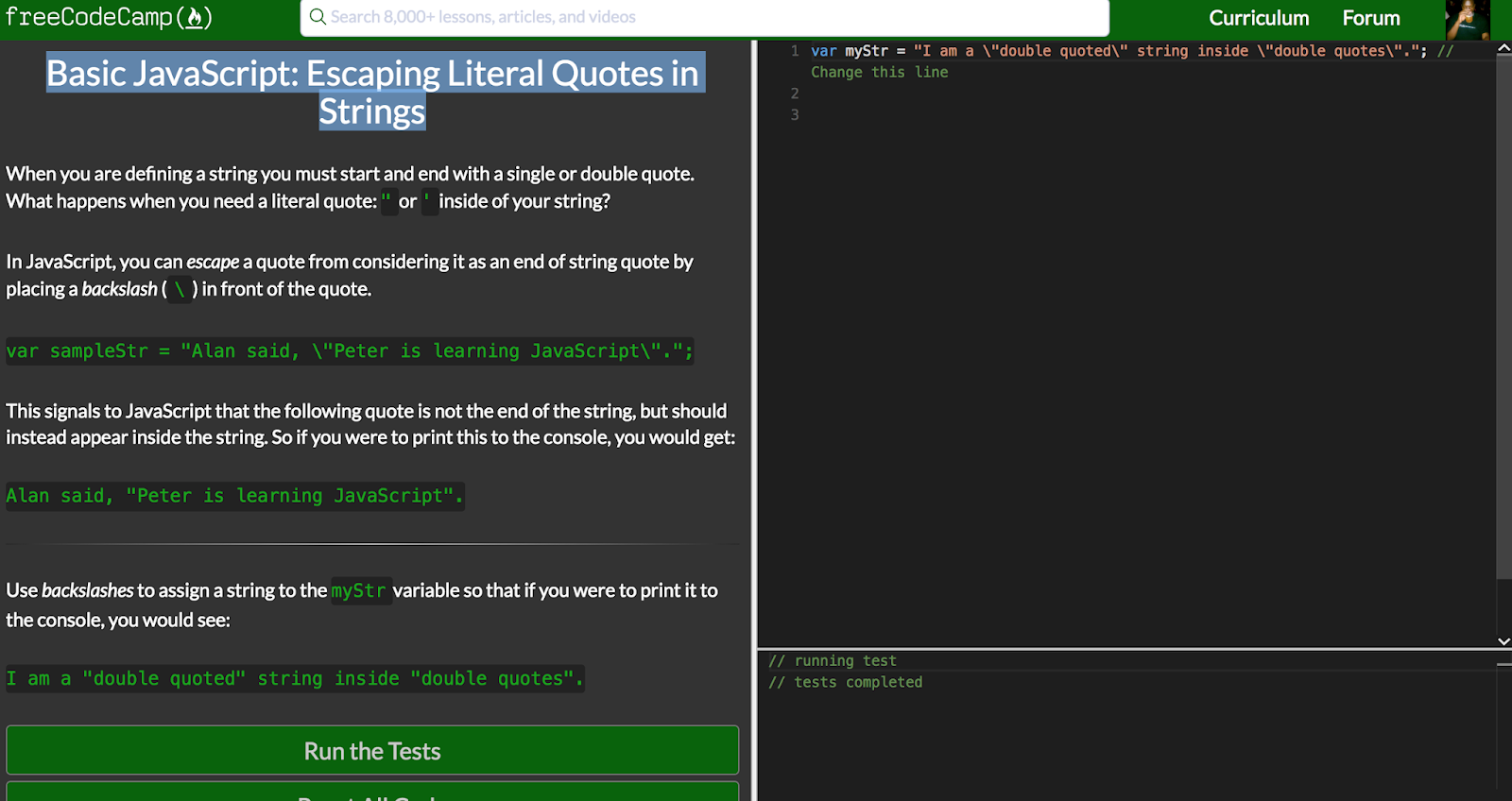This screenshot has height=801, width=1512.
Task: Click the sampleStr example code block
Action: coord(351,350)
